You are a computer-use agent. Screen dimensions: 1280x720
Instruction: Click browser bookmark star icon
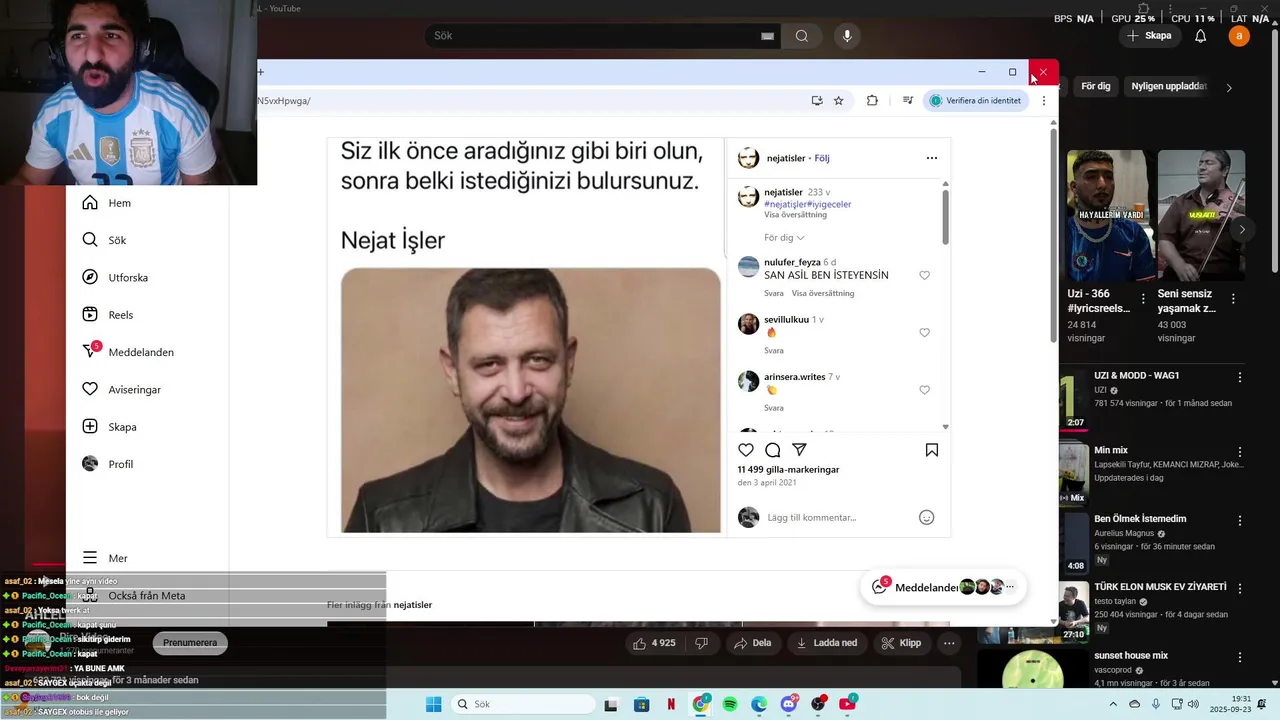(x=838, y=101)
